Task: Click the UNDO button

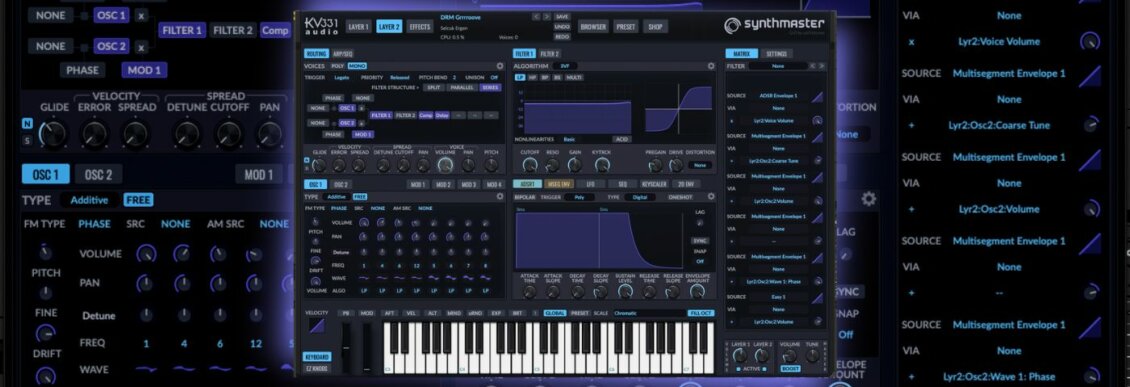Action: [x=562, y=26]
